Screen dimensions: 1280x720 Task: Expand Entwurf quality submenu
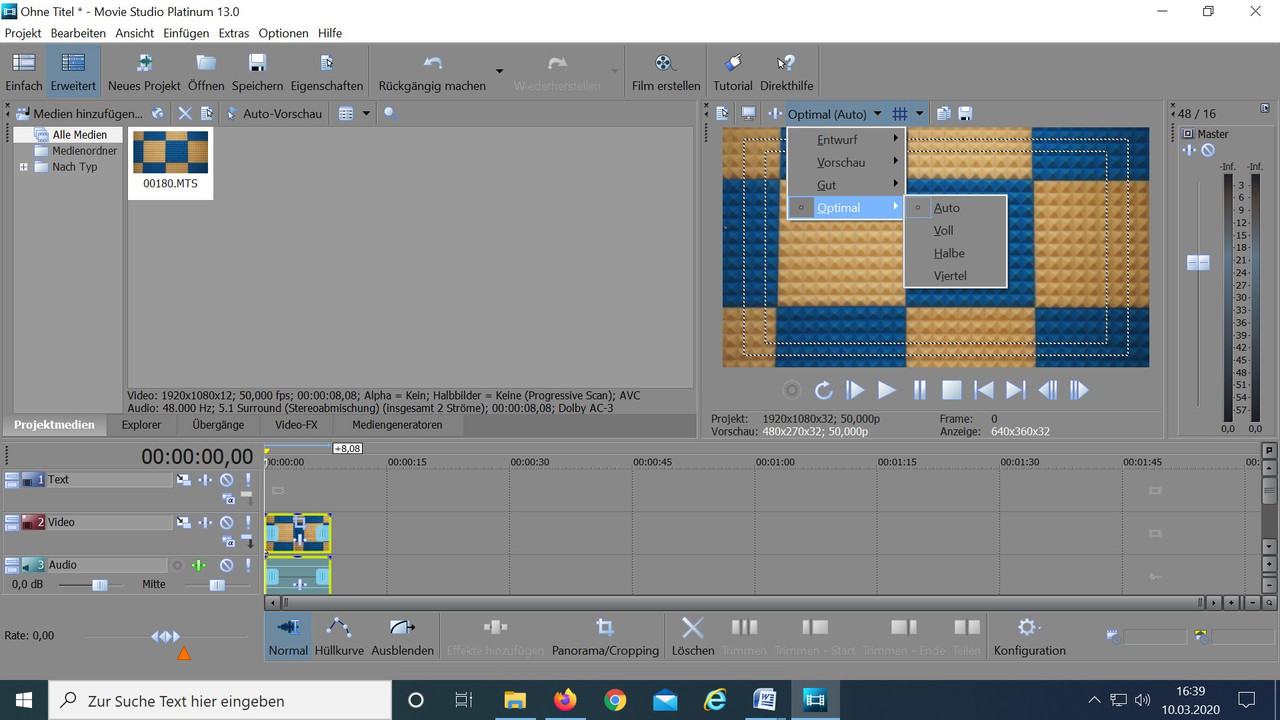846,140
